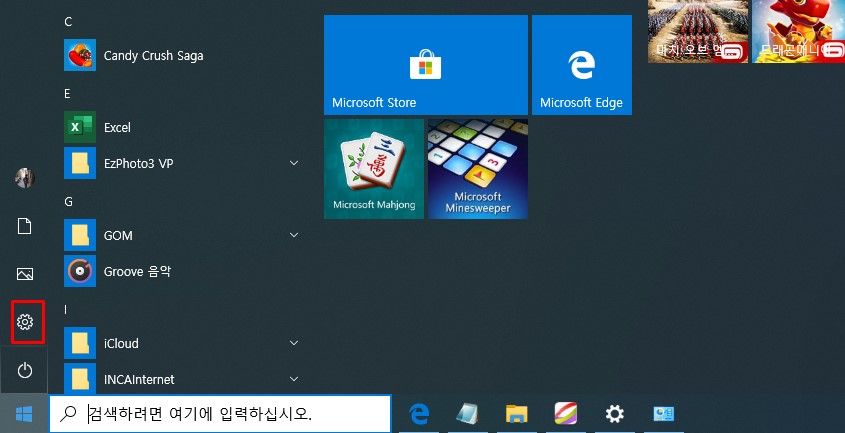Image resolution: width=845 pixels, height=433 pixels.
Task: Open the INCAInternet folder icon
Action: [80, 378]
